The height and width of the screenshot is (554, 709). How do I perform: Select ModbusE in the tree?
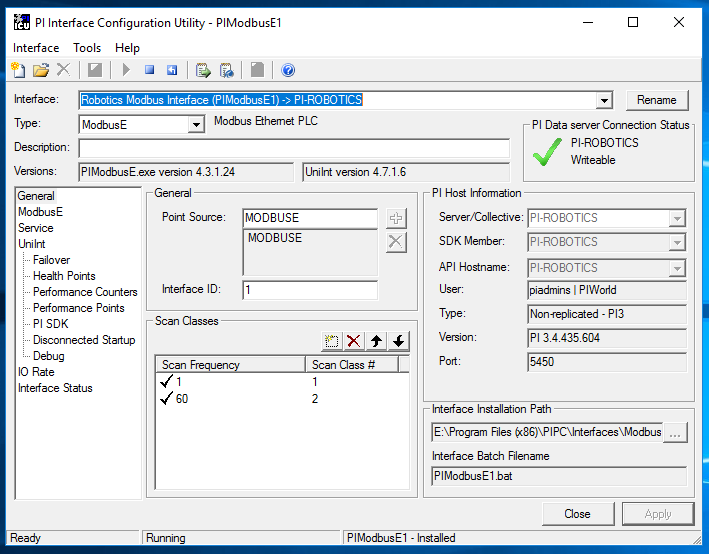(40, 212)
